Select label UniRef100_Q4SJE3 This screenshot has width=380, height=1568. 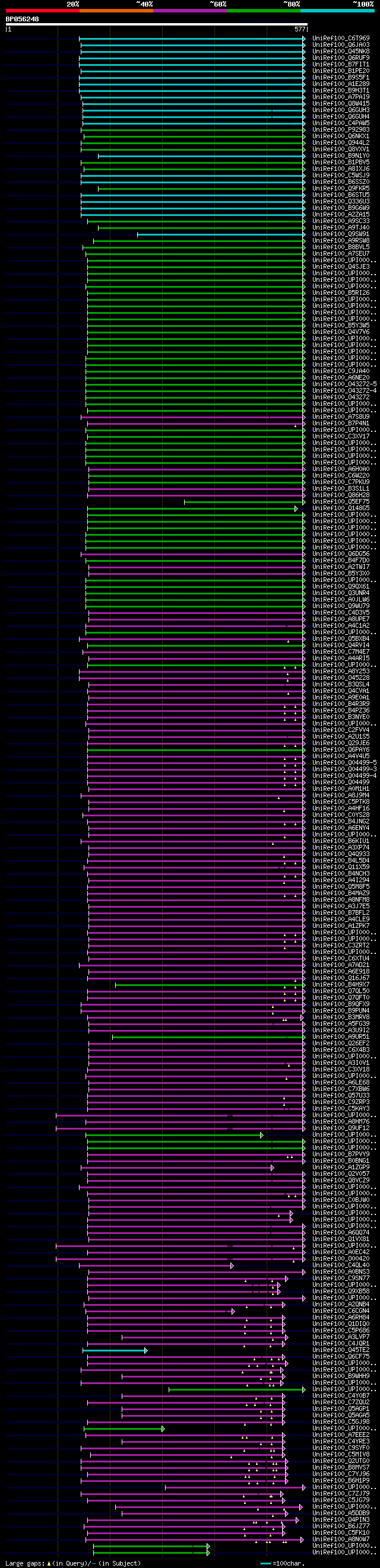tap(341, 266)
